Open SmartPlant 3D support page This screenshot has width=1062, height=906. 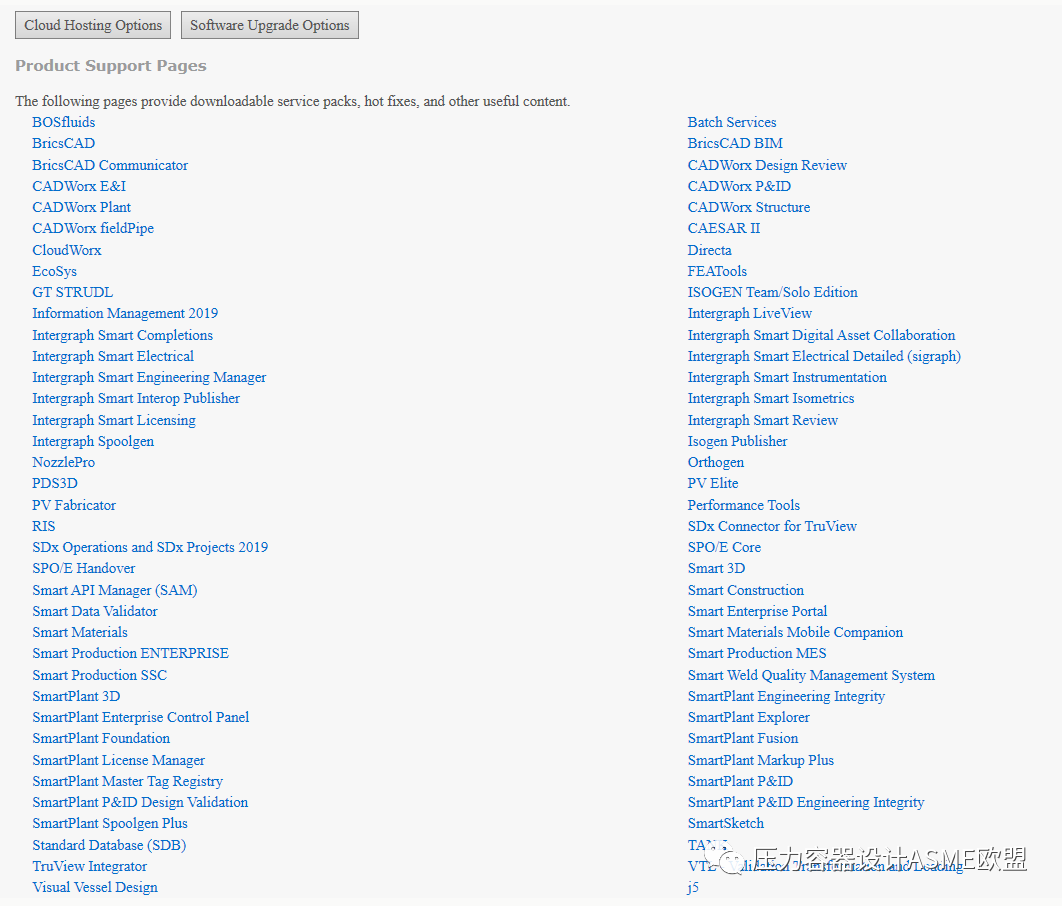[x=76, y=696]
